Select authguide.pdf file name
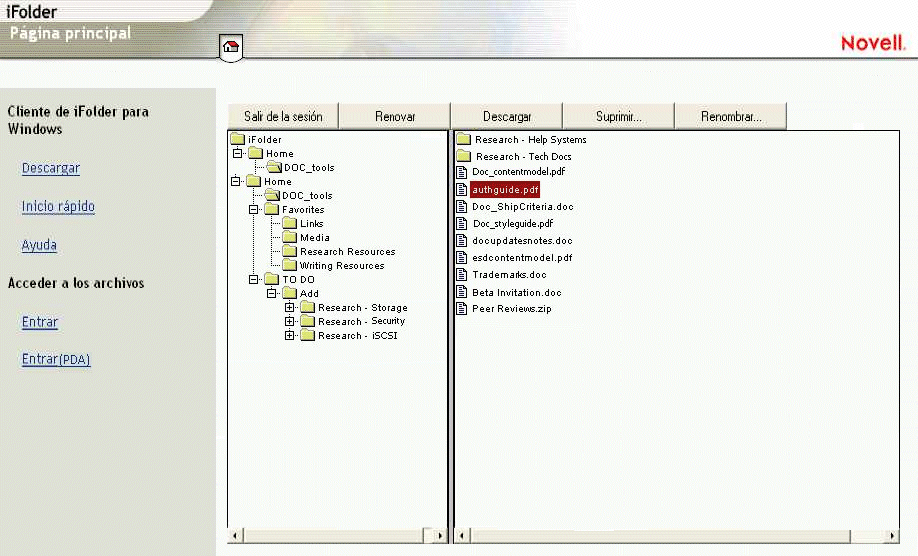Image resolution: width=918 pixels, height=556 pixels. (505, 190)
